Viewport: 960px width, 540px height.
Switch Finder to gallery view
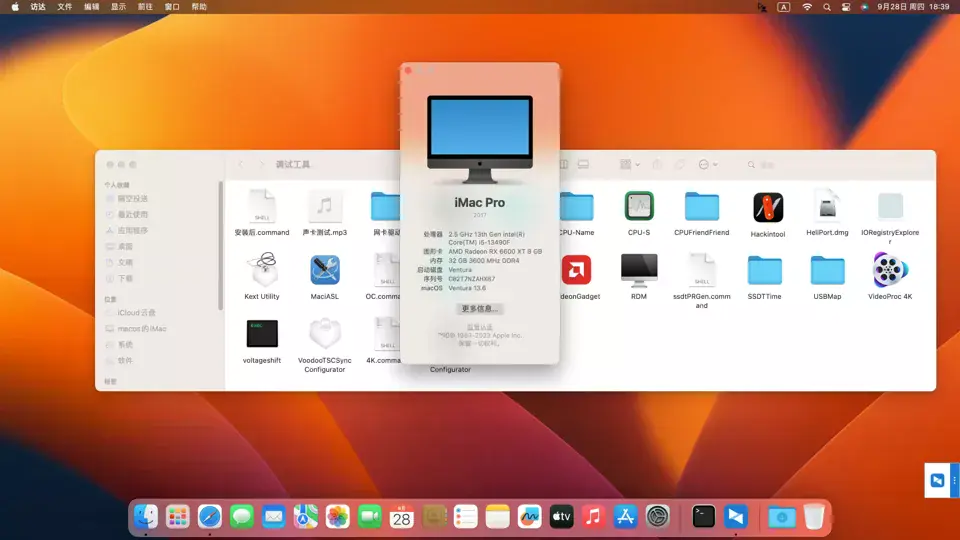(x=583, y=164)
